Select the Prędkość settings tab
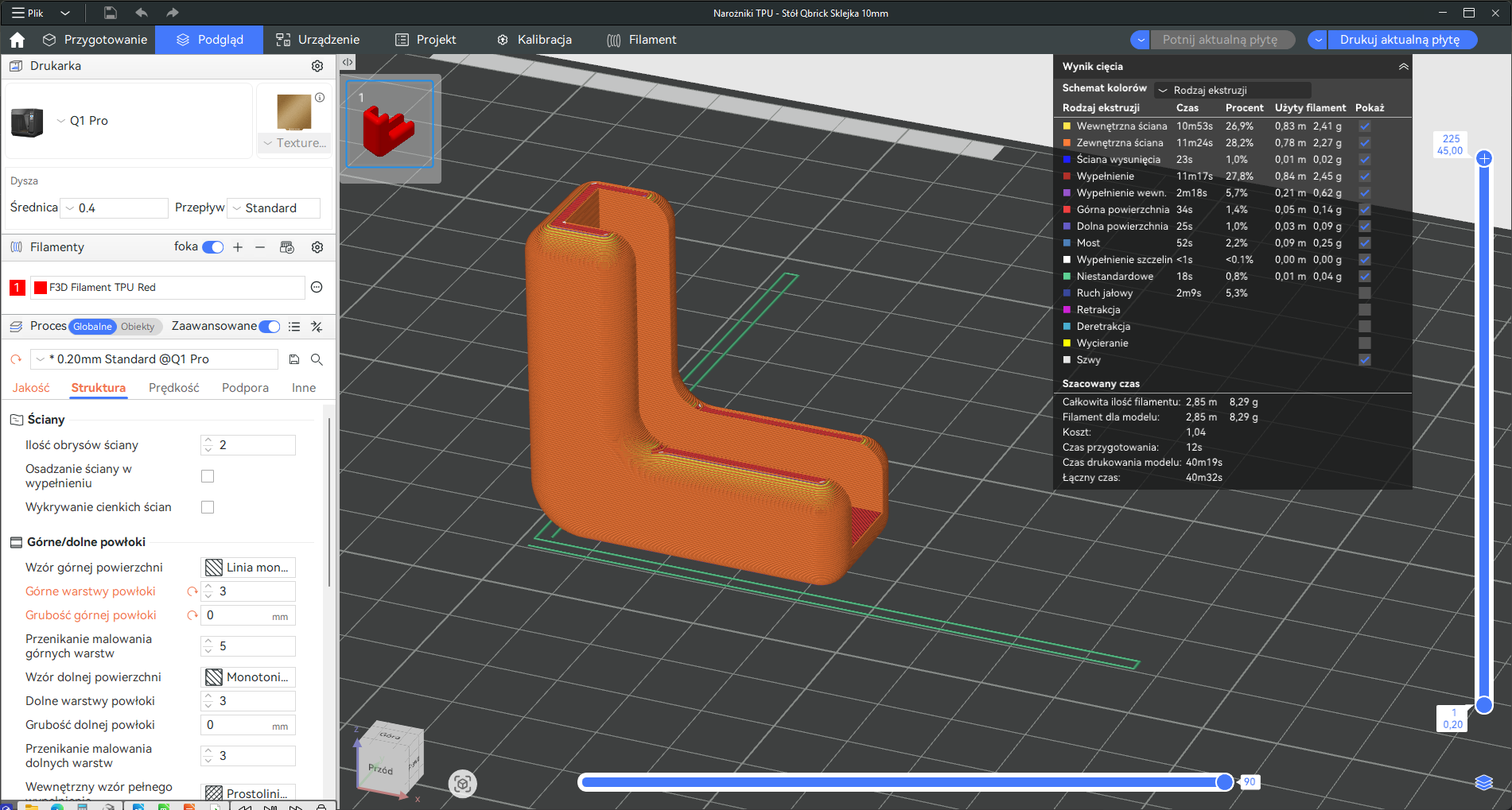The height and width of the screenshot is (810, 1512). point(174,388)
